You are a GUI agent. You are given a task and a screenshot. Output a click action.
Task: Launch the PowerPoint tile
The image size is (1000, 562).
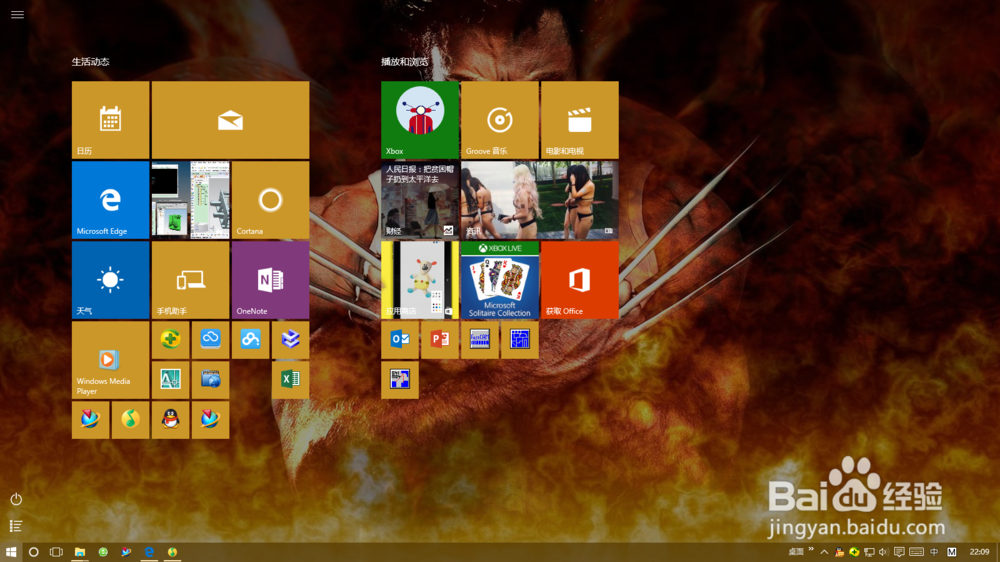point(440,340)
